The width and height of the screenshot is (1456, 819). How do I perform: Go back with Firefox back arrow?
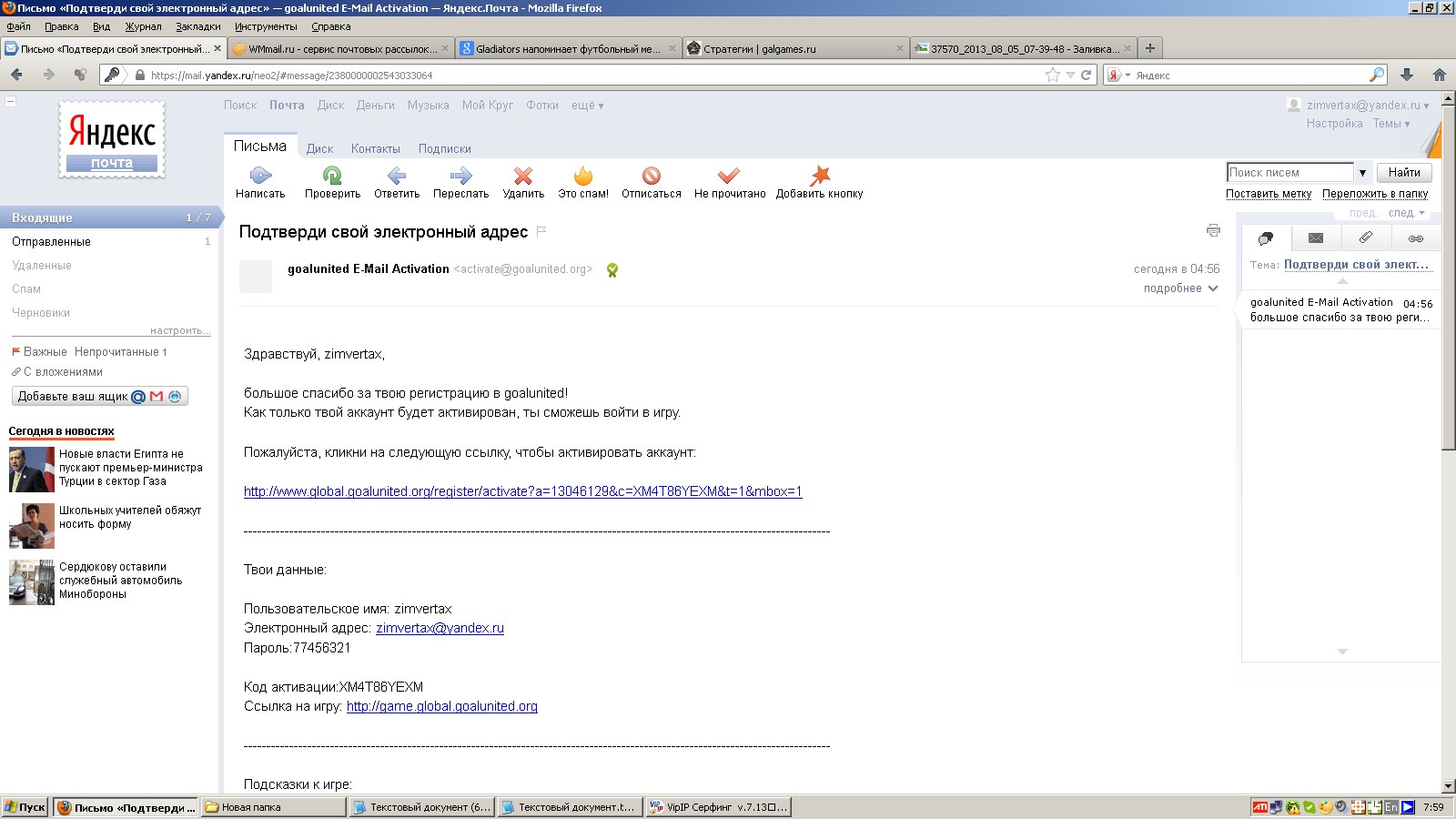(x=16, y=75)
